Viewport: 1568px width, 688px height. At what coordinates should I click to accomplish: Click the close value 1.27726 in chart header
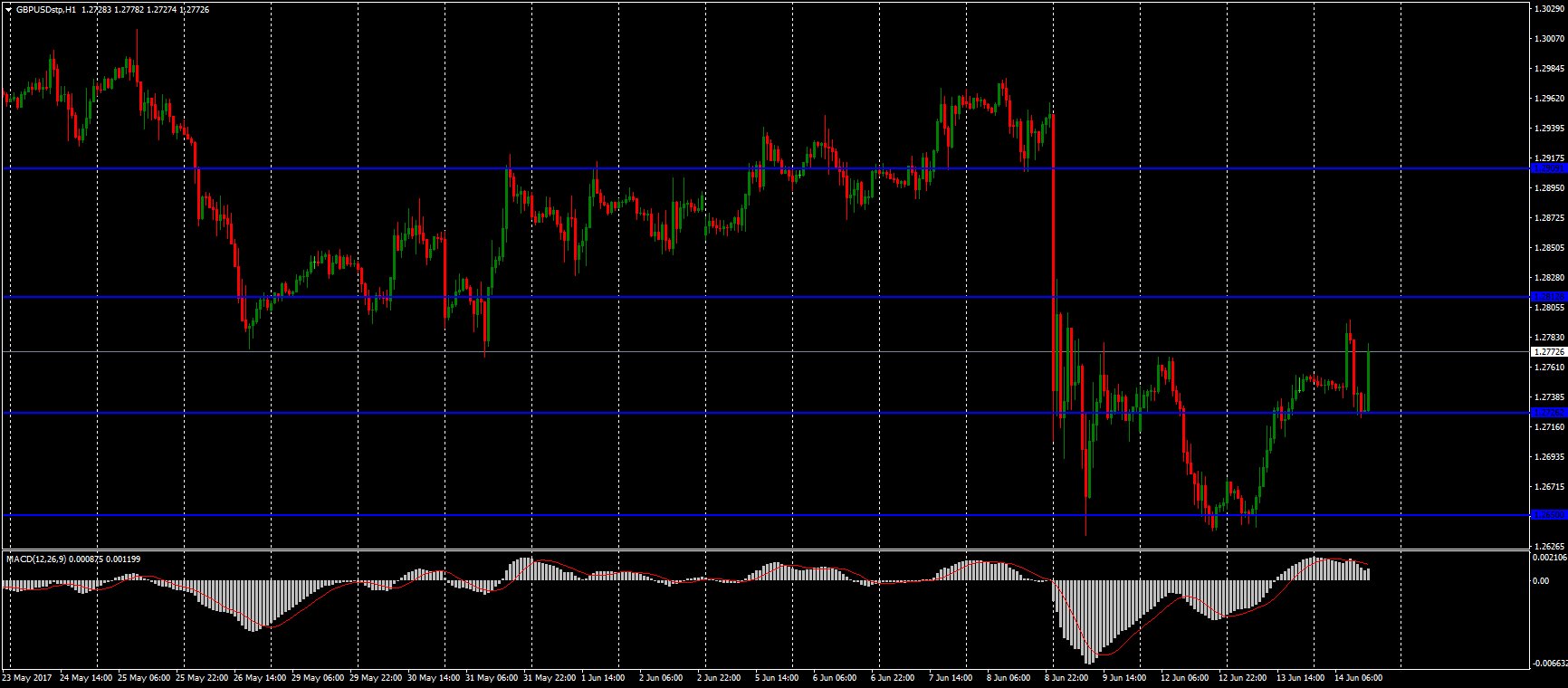[196, 10]
